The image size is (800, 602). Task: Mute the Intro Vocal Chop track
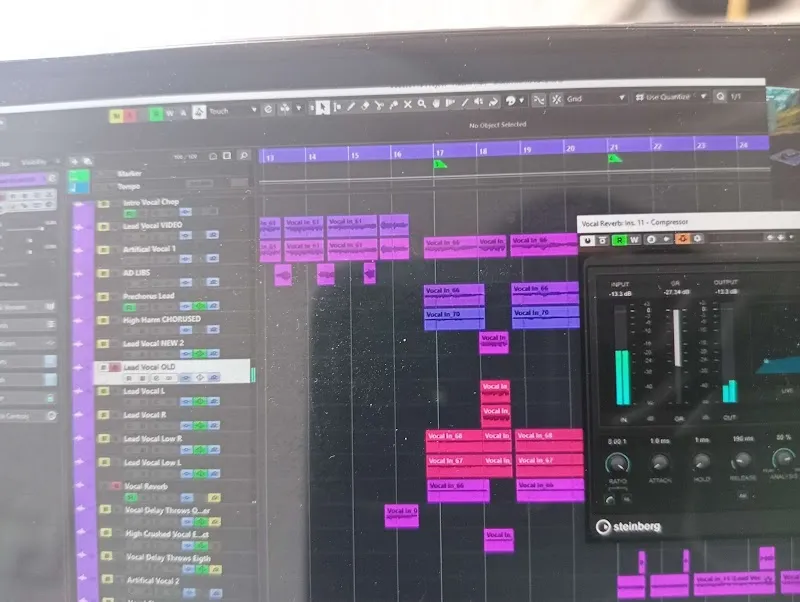click(103, 204)
